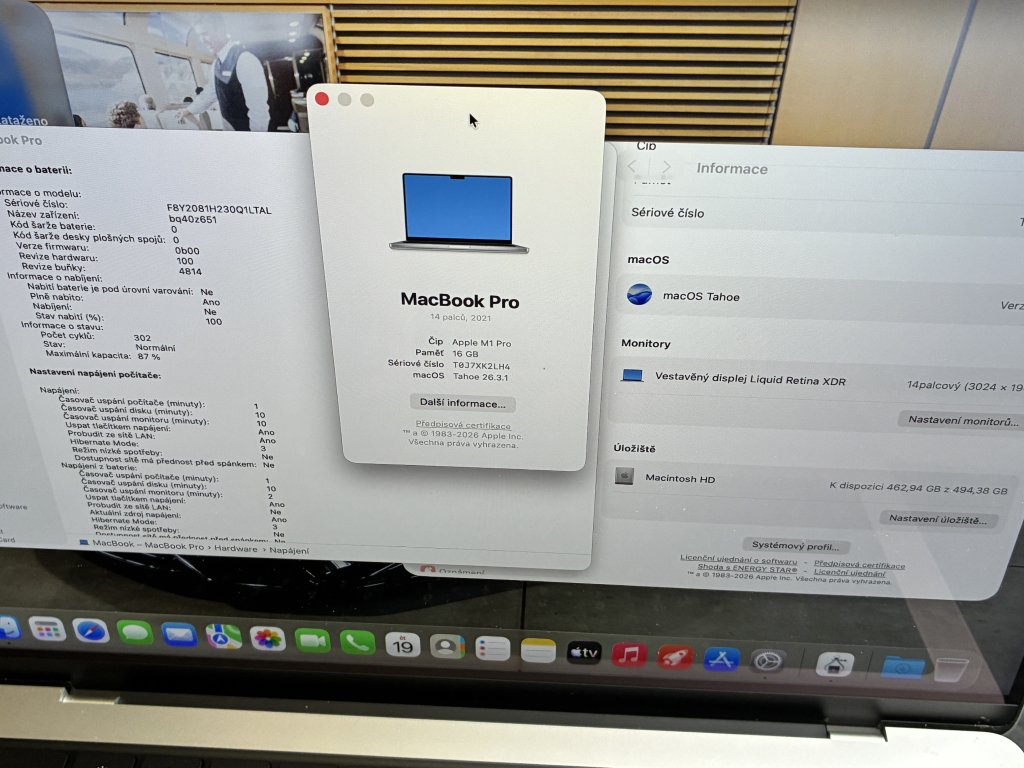Click the System Settings gear in dock
The height and width of the screenshot is (768, 1024).
767,661
